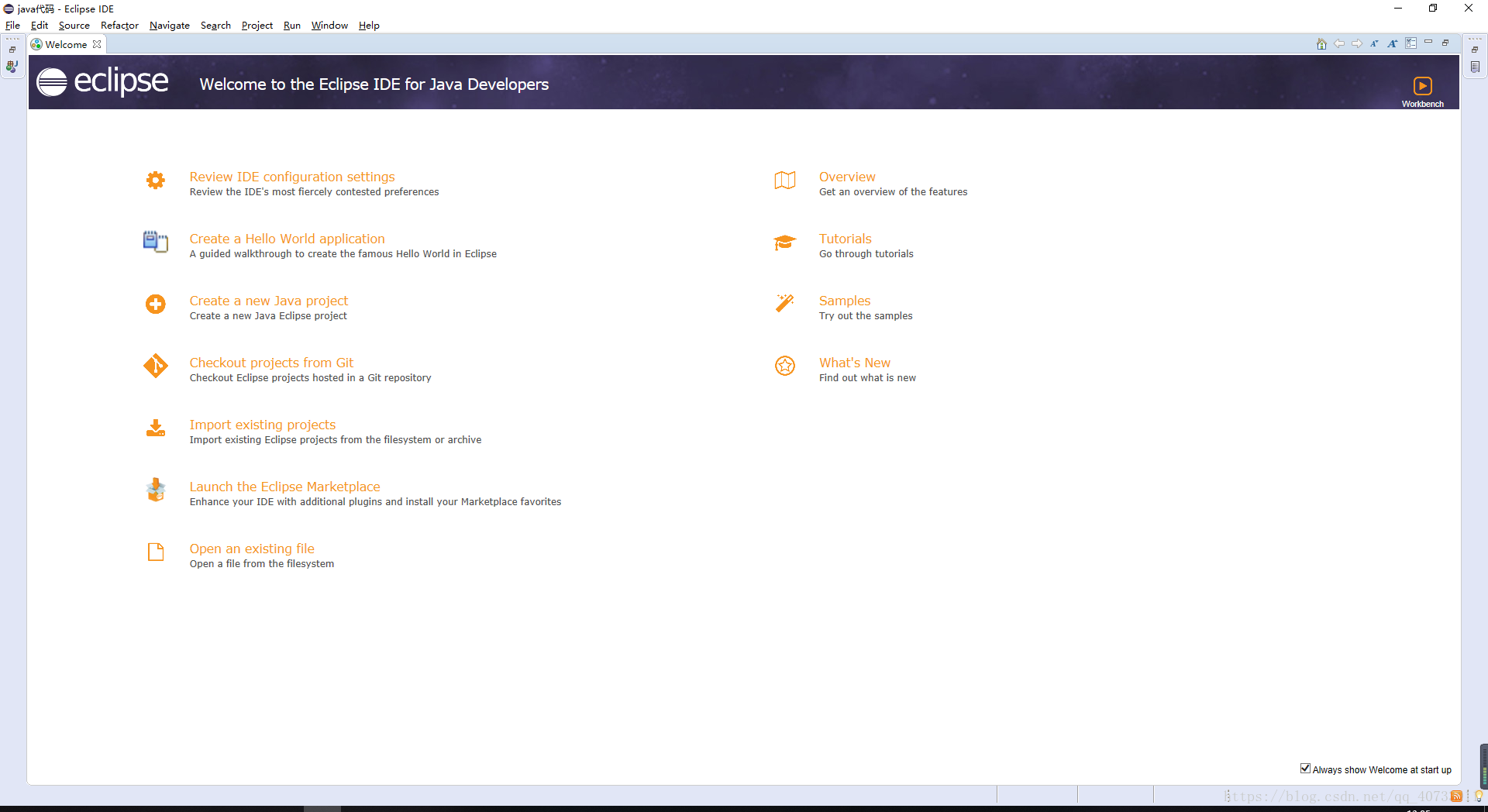The image size is (1488, 812).
Task: Click the RSS feed icon in status bar
Action: (1456, 796)
